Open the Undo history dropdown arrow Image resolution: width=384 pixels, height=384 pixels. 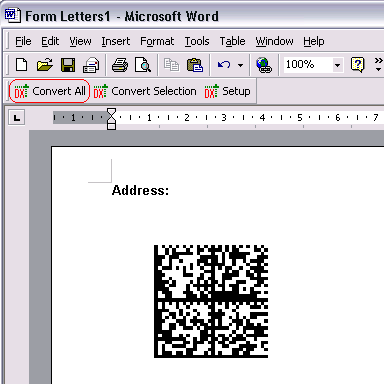coord(240,65)
